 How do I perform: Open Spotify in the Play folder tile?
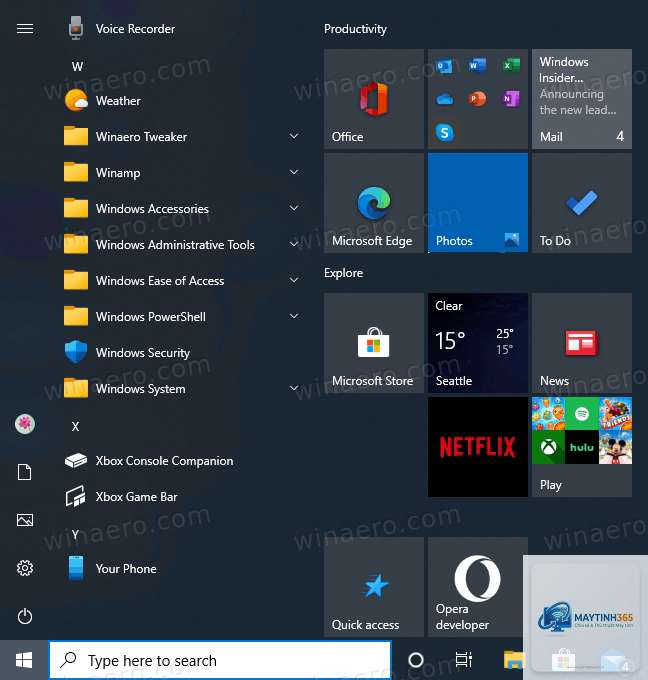coord(582,414)
